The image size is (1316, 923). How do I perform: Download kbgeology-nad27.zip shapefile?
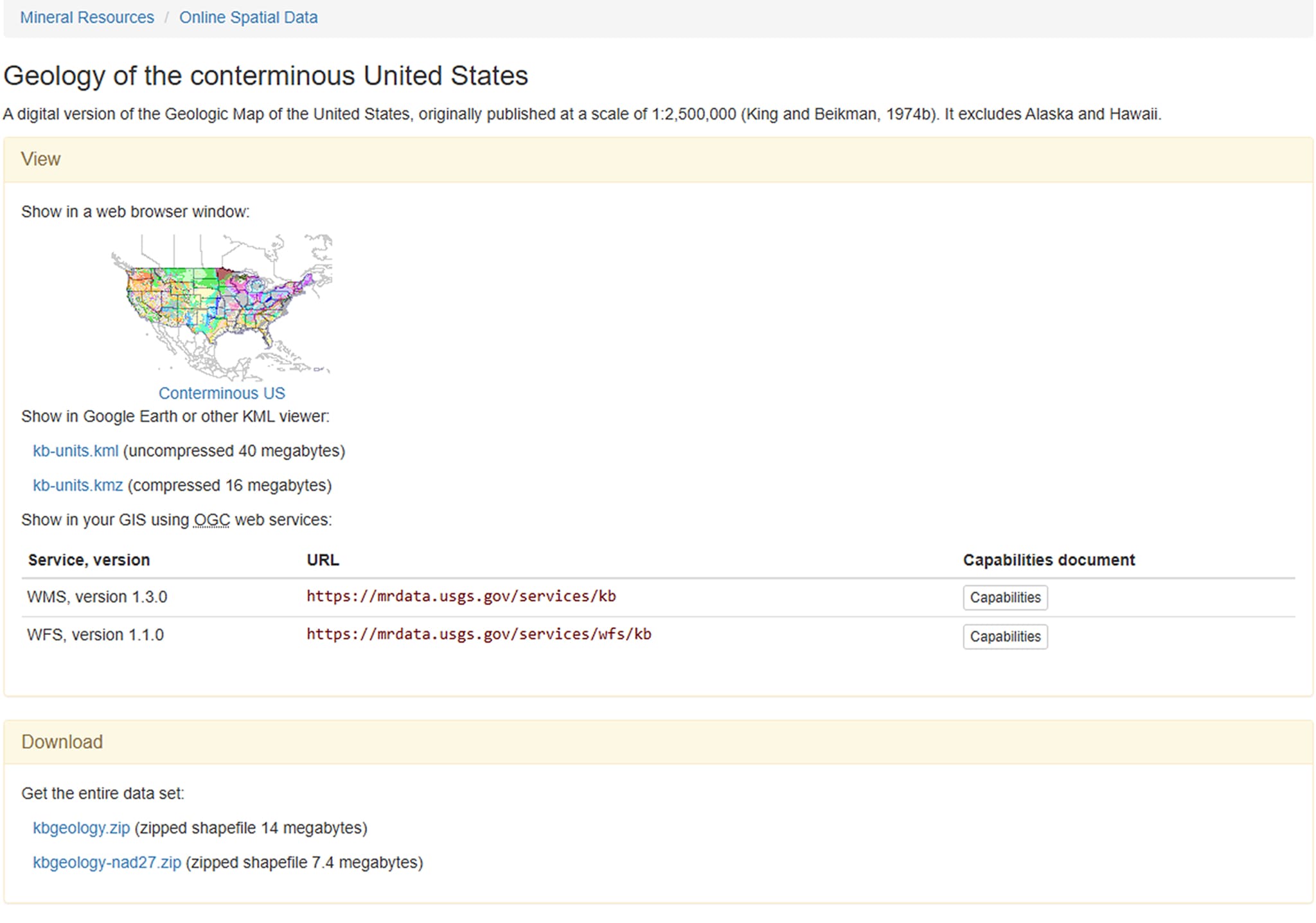coord(107,863)
